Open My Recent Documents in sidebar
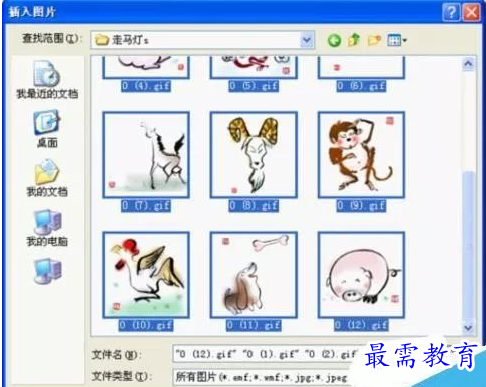The height and width of the screenshot is (387, 486). (47, 79)
